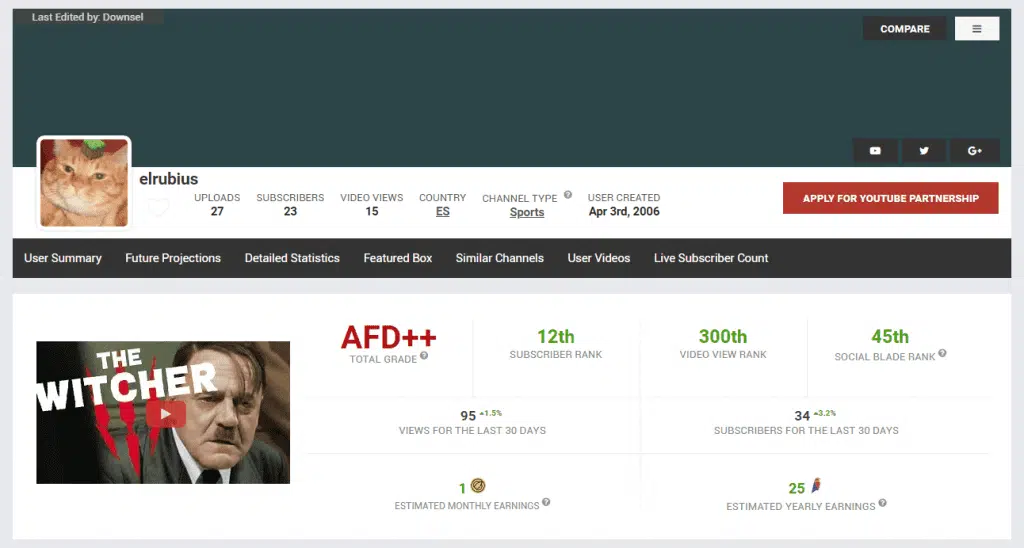Click the 'Last Edited by: Downsel' label
Screen dimensions: 1024x548
click(88, 17)
